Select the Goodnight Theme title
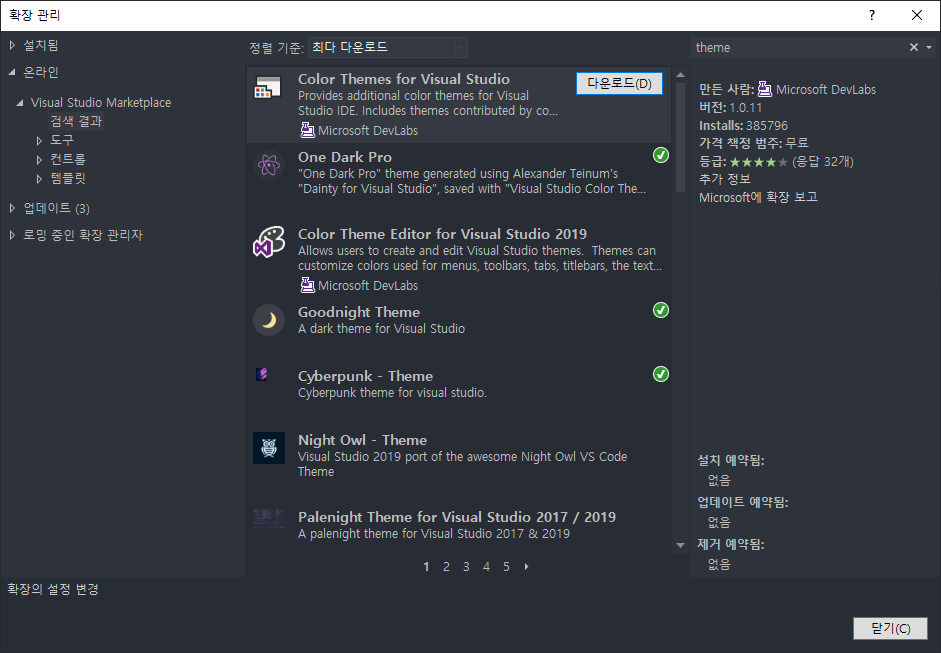941x653 pixels. click(x=359, y=312)
